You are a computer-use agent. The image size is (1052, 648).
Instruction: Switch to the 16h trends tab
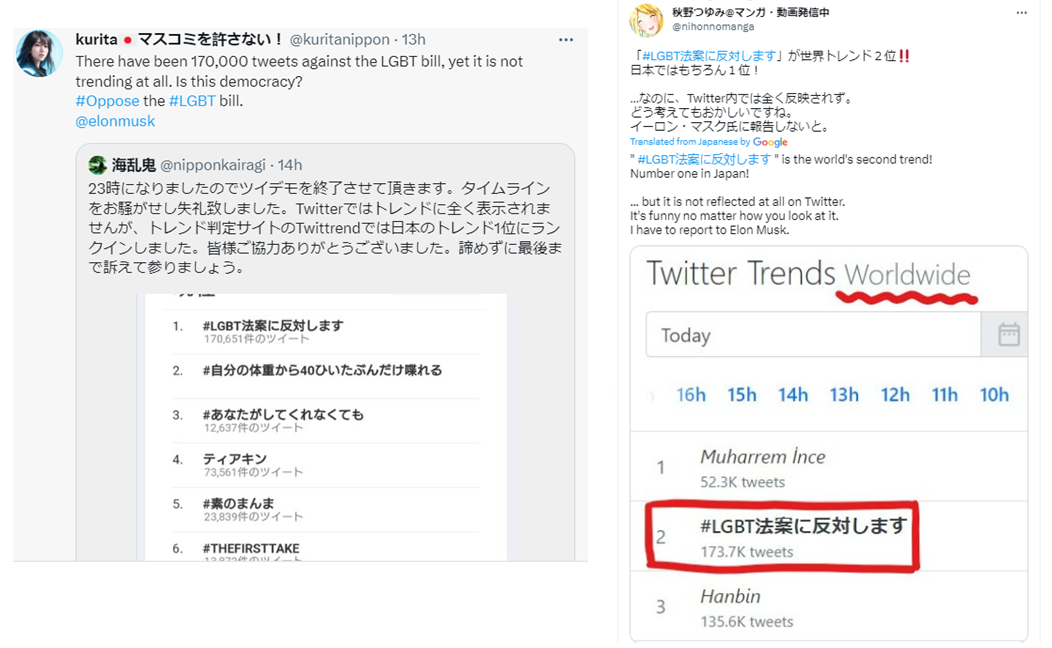point(690,395)
